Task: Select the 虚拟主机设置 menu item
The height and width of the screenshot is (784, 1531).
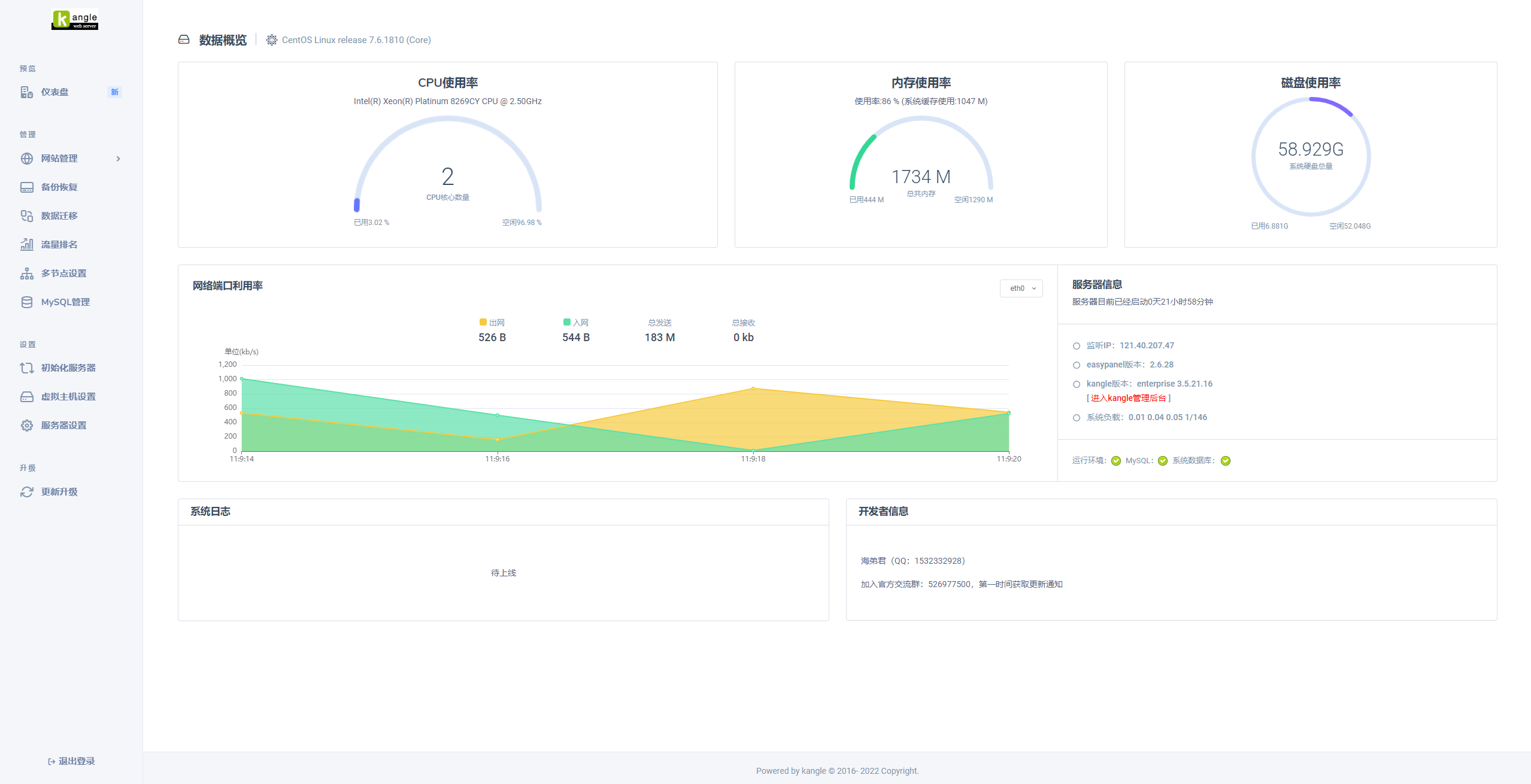Action: click(x=68, y=397)
